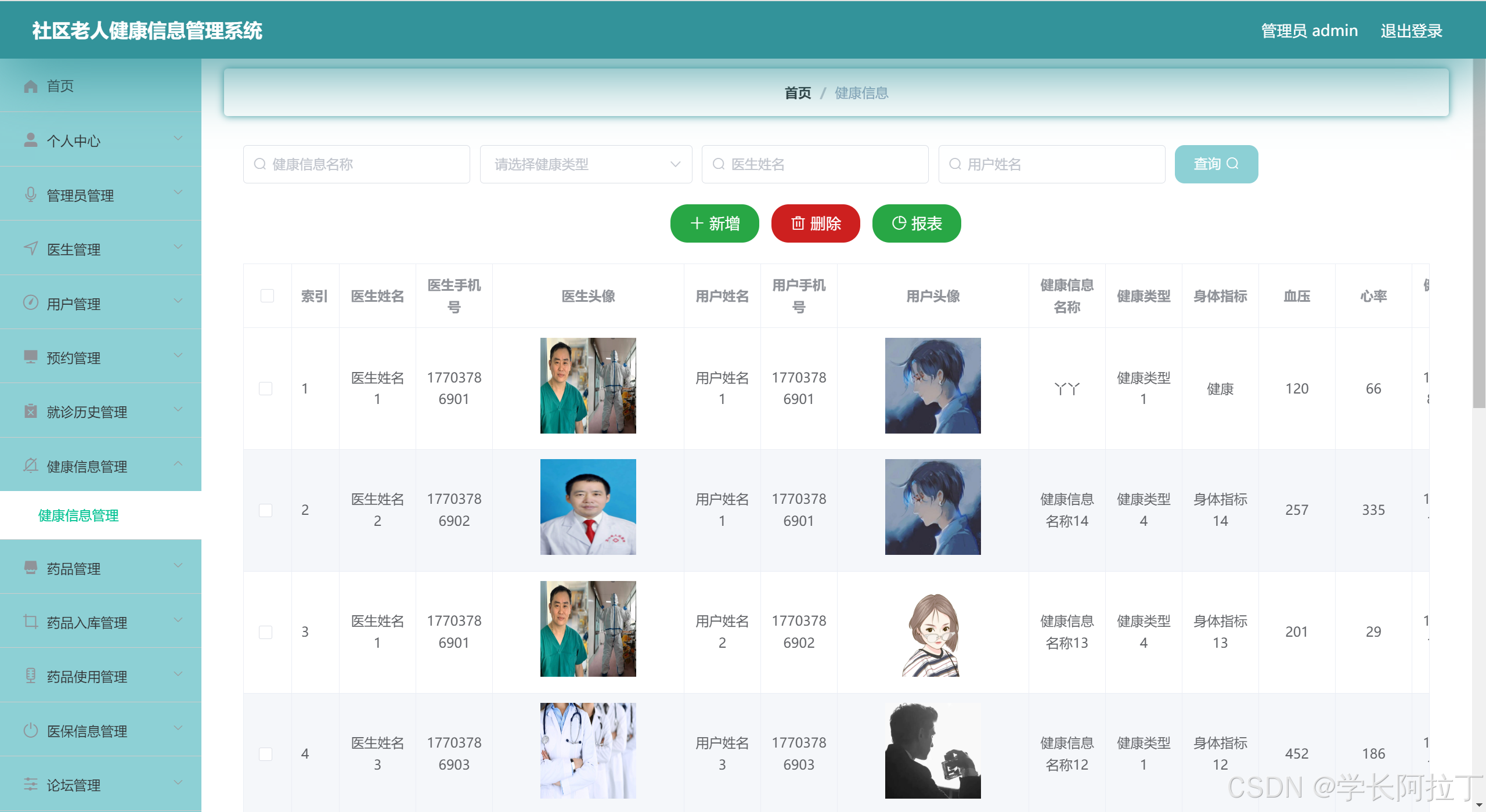Click the power icon beside 医保信息管理

pyautogui.click(x=31, y=730)
